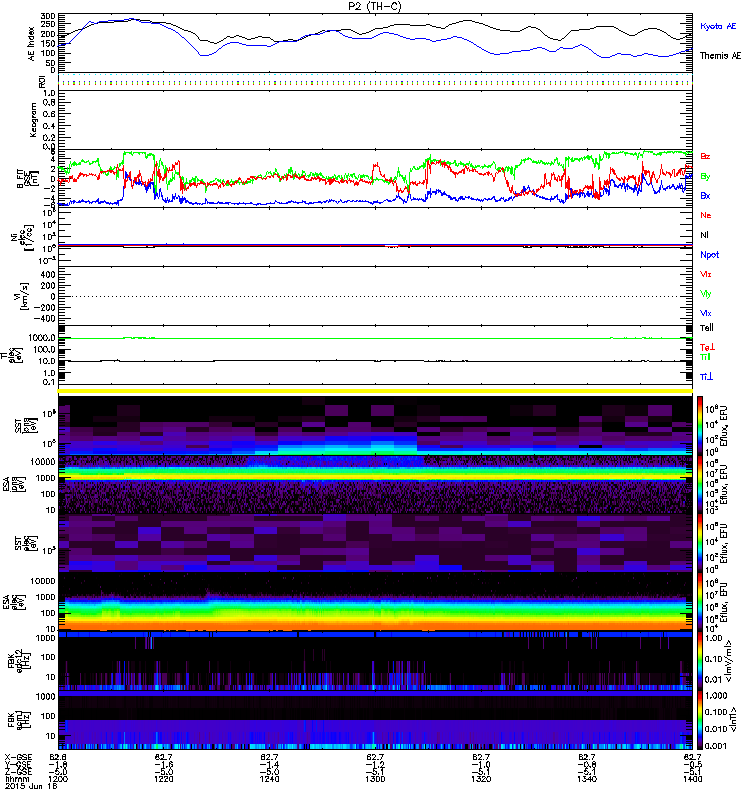This screenshot has height=800, width=750.
Task: Click the green Viy legend label
Action: (706, 294)
